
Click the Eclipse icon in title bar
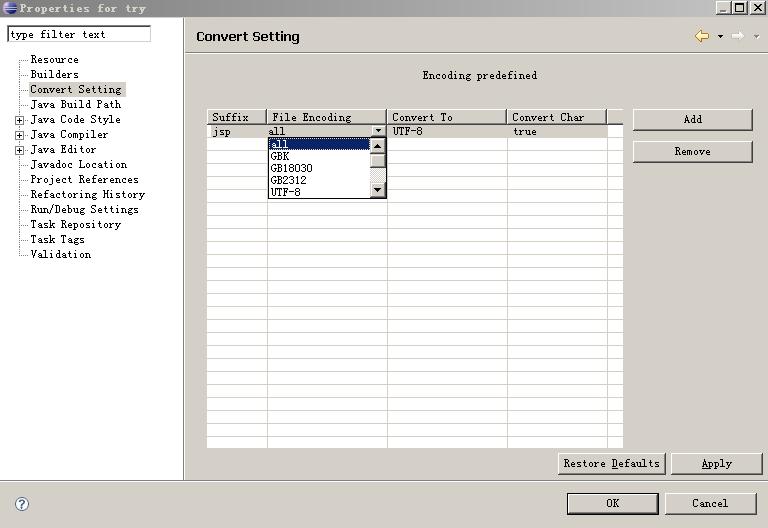coord(10,8)
